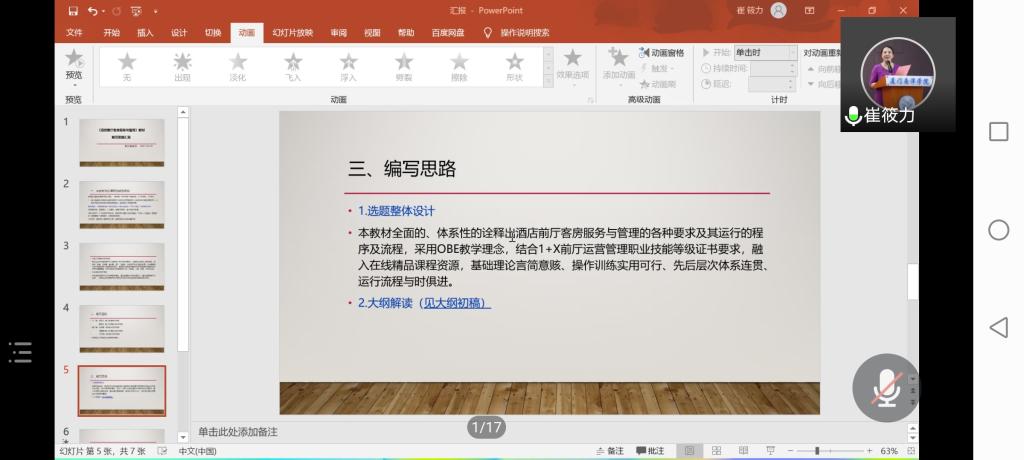
Task: Open the 切换 transitions ribbon tab
Action: 213,32
